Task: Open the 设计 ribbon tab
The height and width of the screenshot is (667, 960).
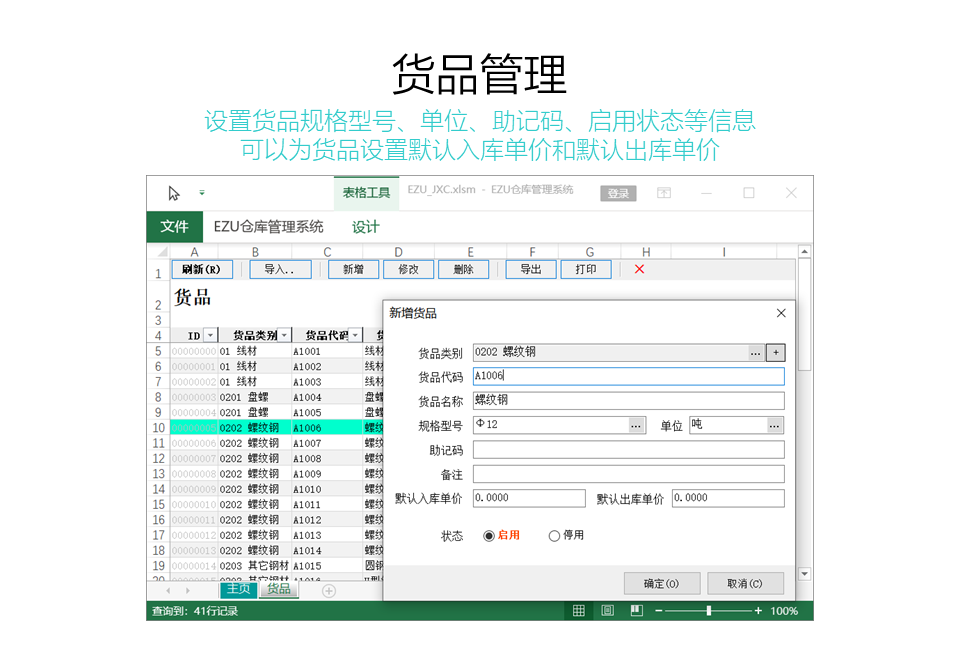Action: (x=366, y=227)
